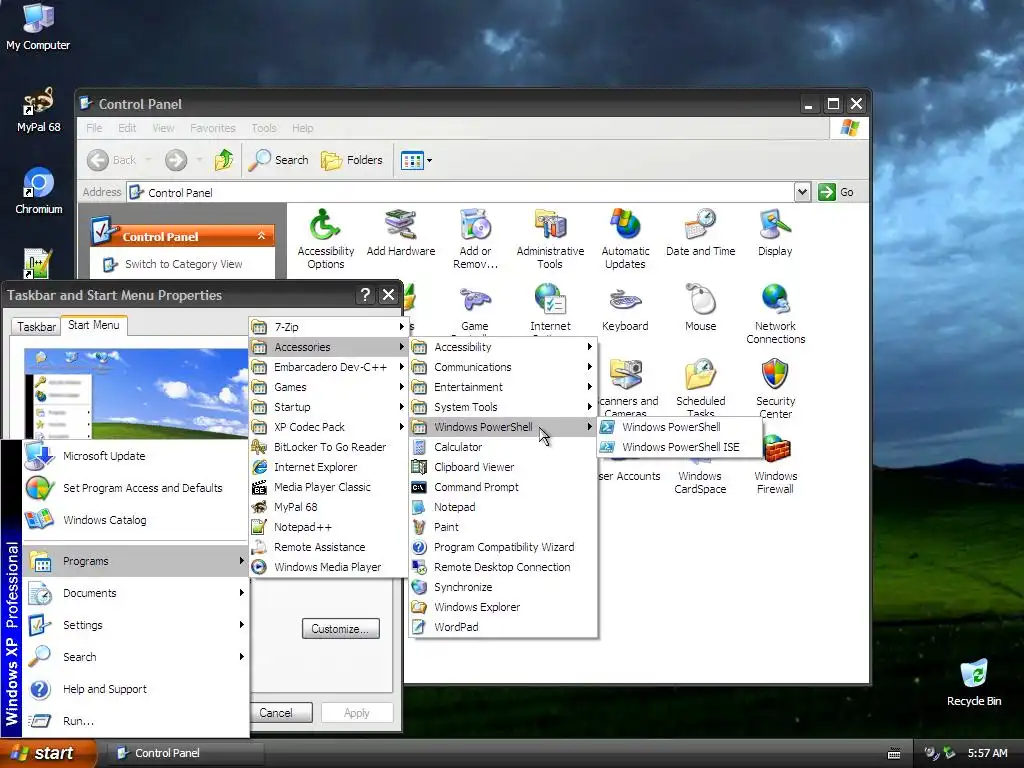Viewport: 1024px width, 768px height.
Task: Open Calculator from Accessories
Action: click(x=502, y=447)
